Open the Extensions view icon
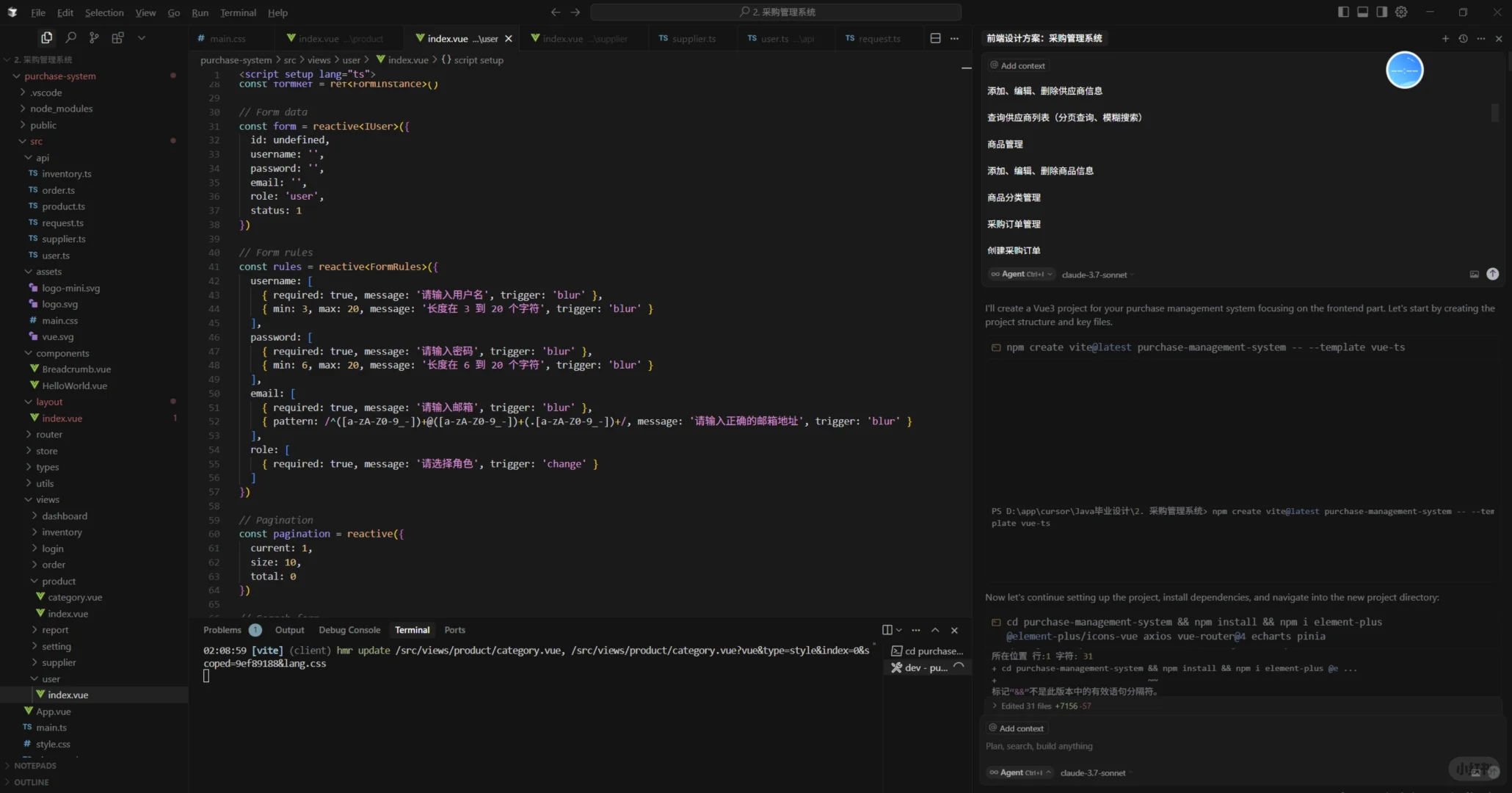The width and height of the screenshot is (1512, 793). [117, 37]
